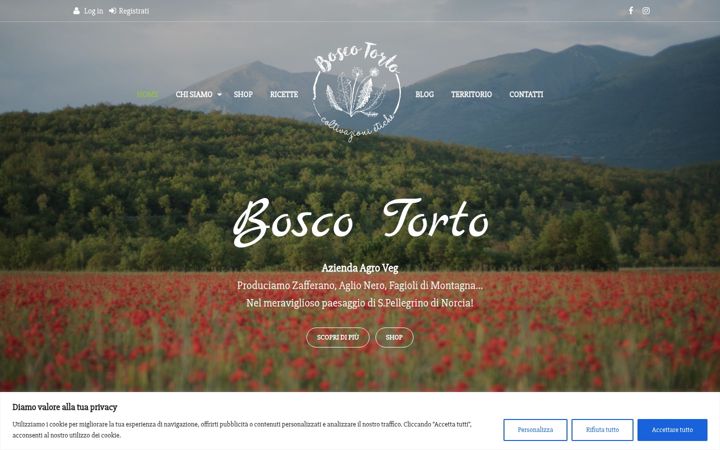Go to the Home menu item

point(147,94)
